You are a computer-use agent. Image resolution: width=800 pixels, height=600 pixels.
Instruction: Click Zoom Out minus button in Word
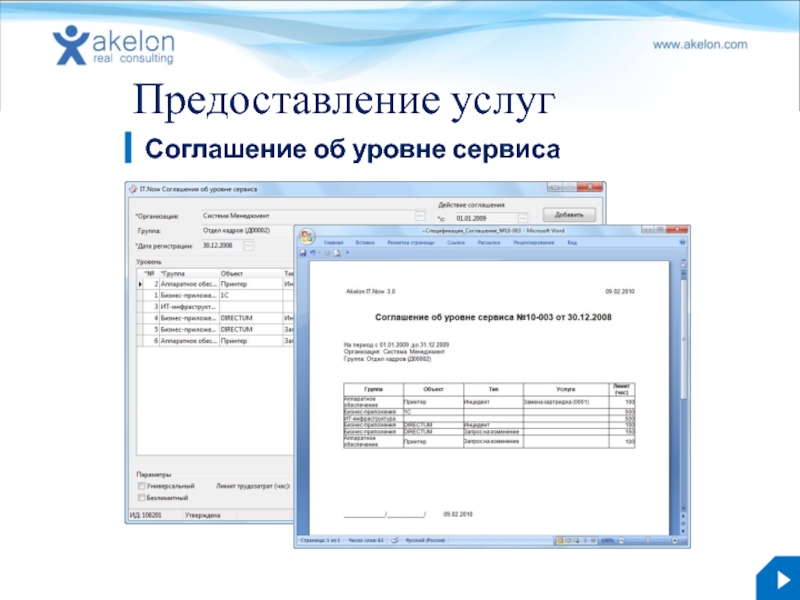click(621, 540)
